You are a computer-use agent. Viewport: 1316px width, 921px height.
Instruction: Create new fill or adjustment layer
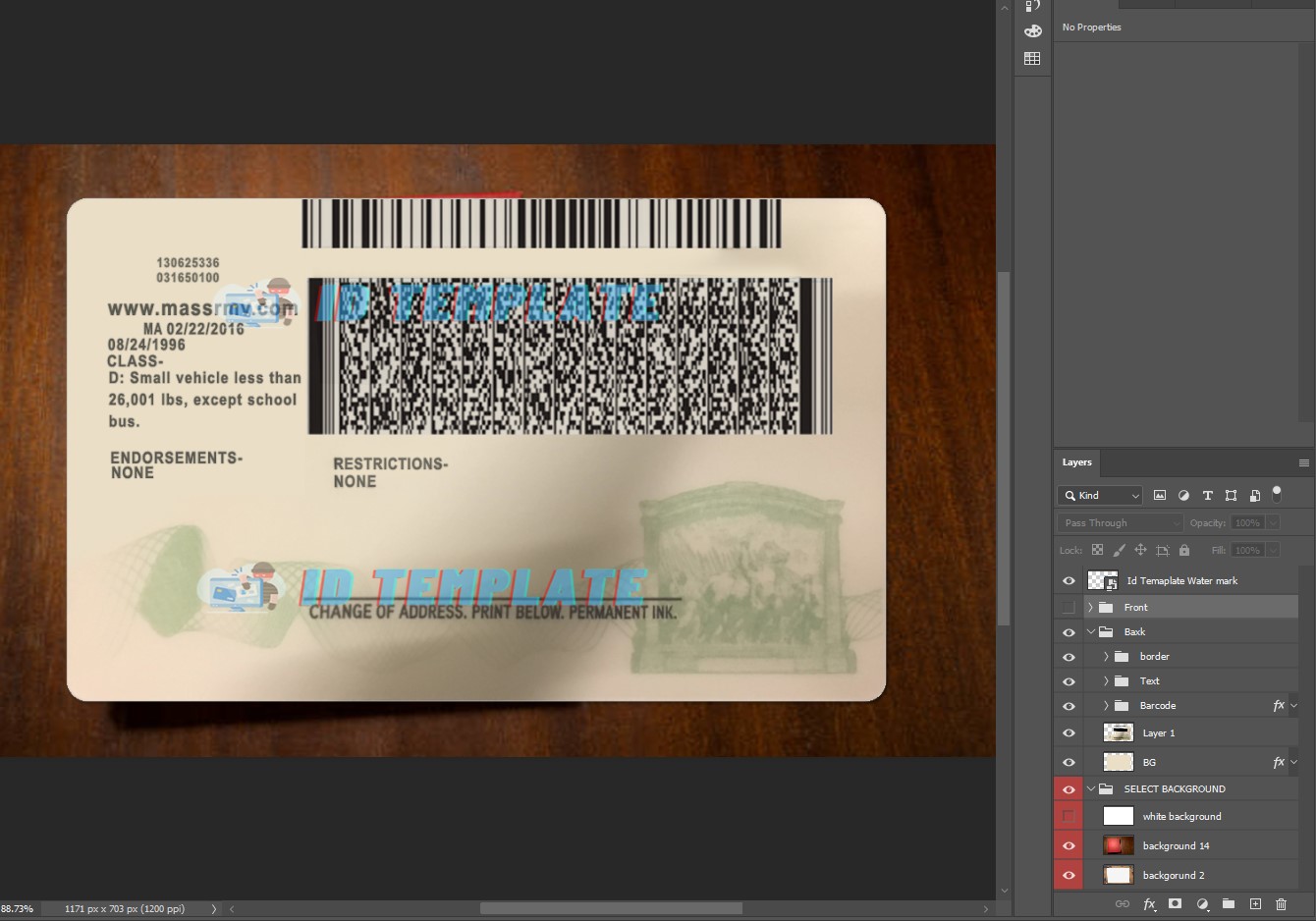click(1202, 904)
